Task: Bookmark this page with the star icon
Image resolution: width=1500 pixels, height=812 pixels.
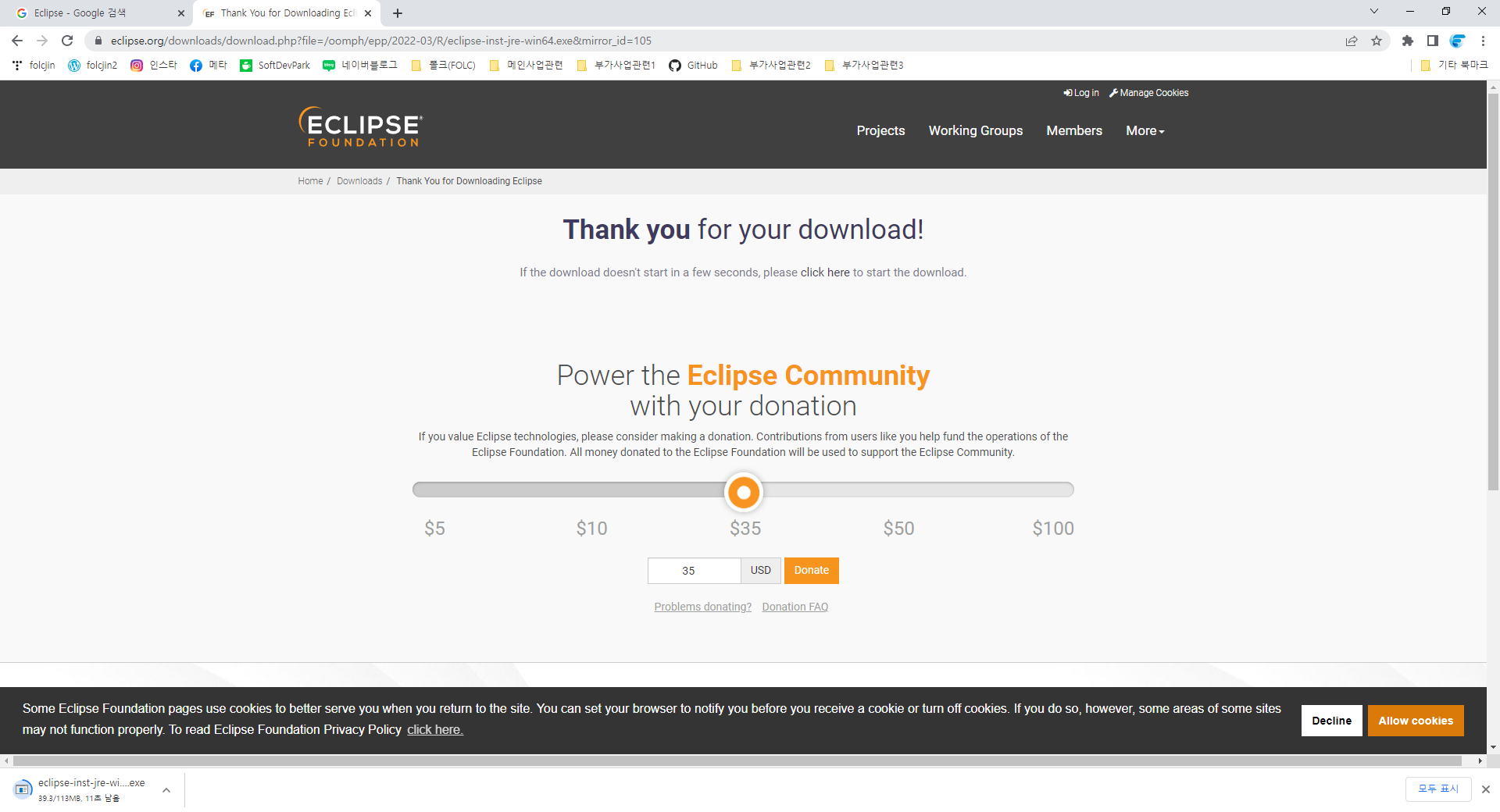Action: pyautogui.click(x=1377, y=41)
